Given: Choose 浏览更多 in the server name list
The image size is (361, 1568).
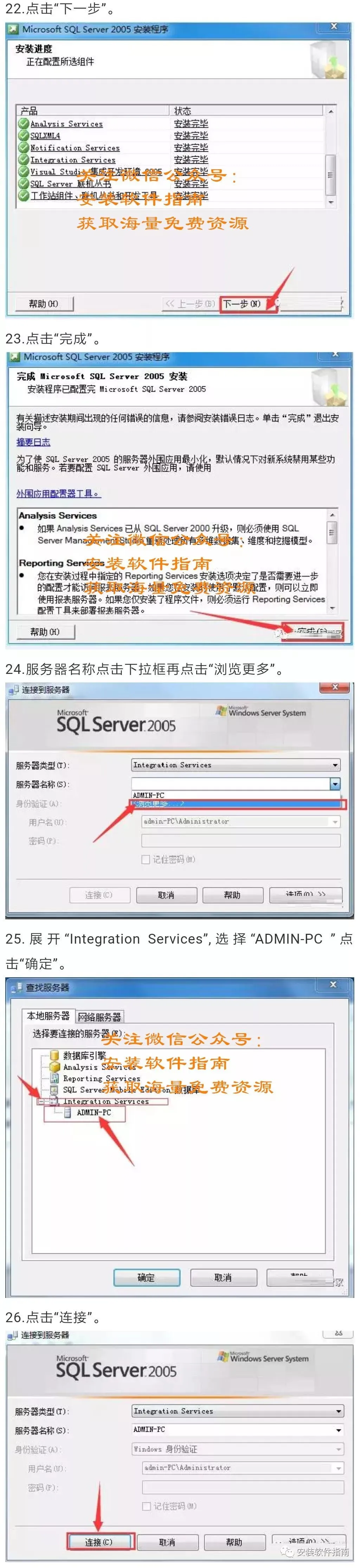Looking at the screenshot, I should click(x=237, y=804).
